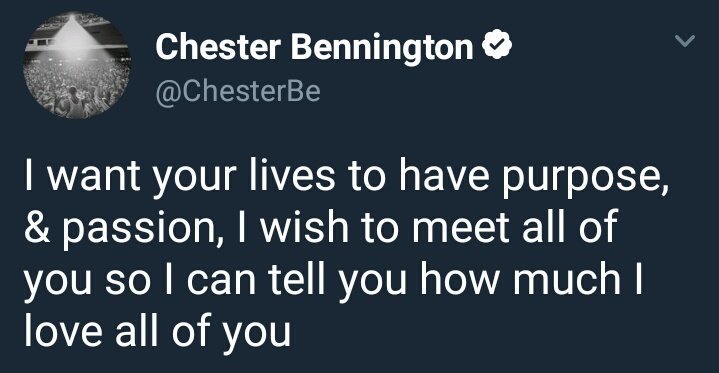Visit the @ChesterBe handle link
The width and height of the screenshot is (719, 373).
pyautogui.click(x=238, y=92)
